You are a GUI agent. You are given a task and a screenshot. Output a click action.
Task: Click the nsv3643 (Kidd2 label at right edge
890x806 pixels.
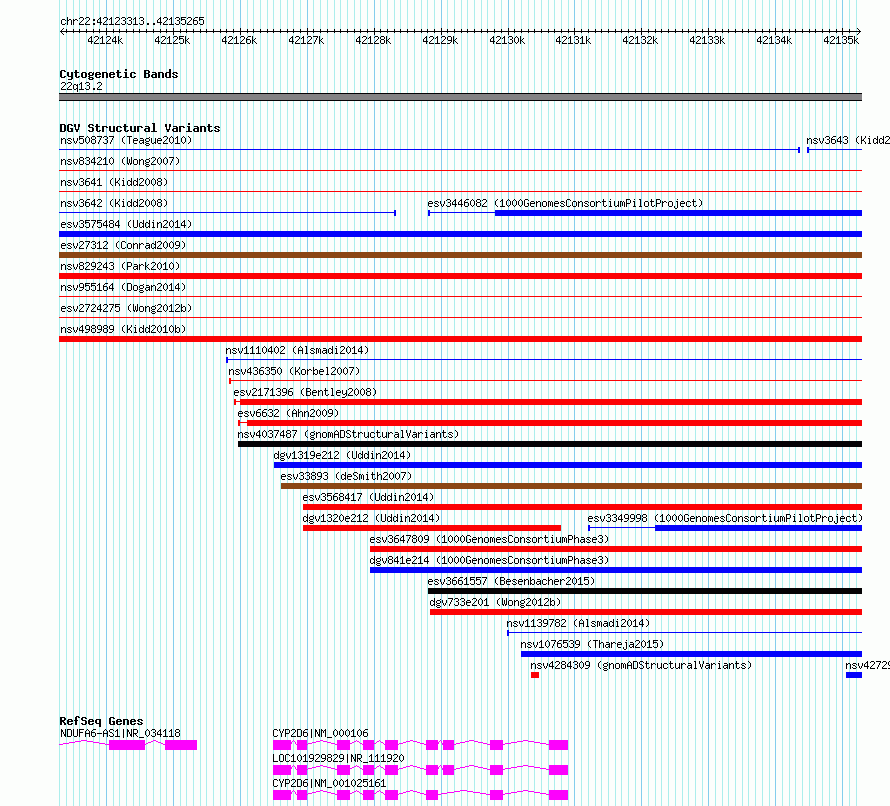pos(847,140)
